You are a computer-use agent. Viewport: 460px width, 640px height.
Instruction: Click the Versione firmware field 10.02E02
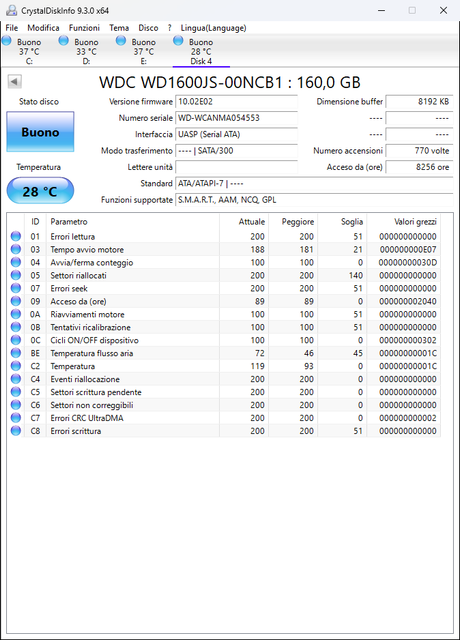236,102
